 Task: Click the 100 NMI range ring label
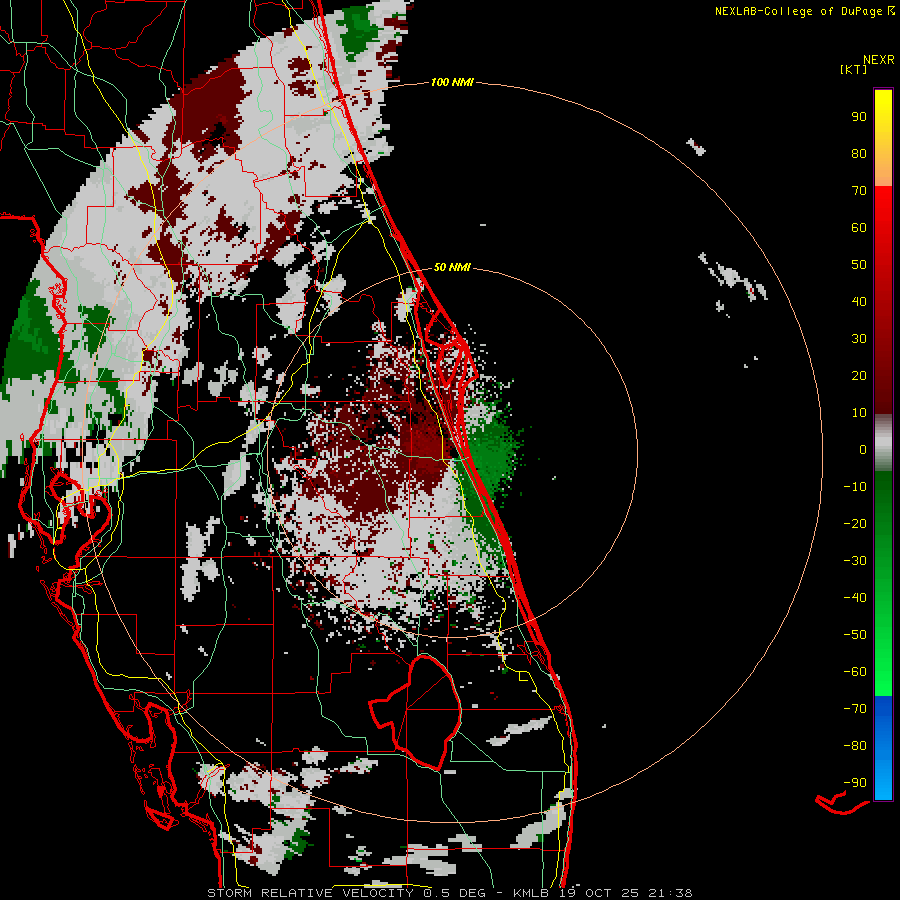point(452,83)
